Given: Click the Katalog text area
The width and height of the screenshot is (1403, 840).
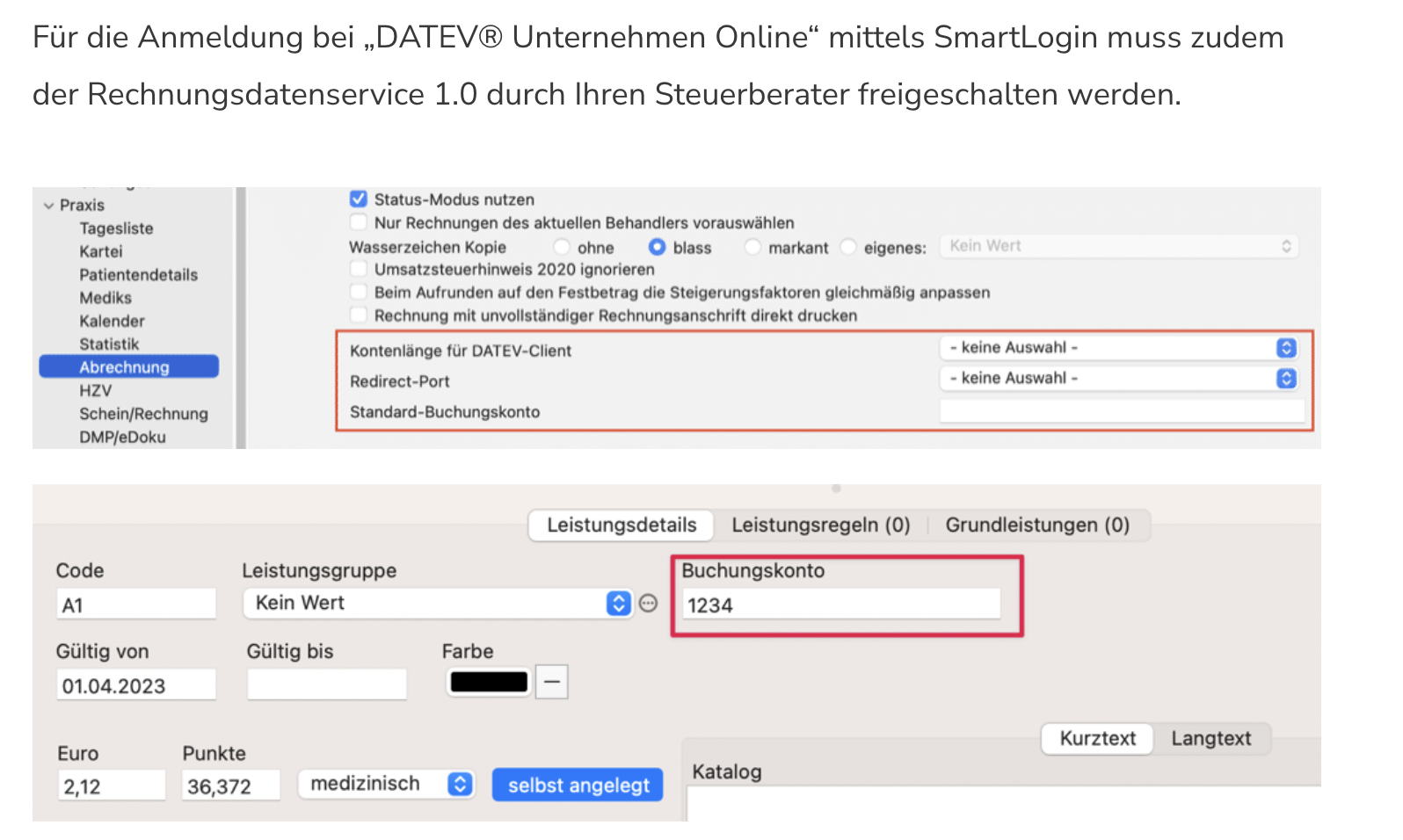Looking at the screenshot, I should point(1003,804).
